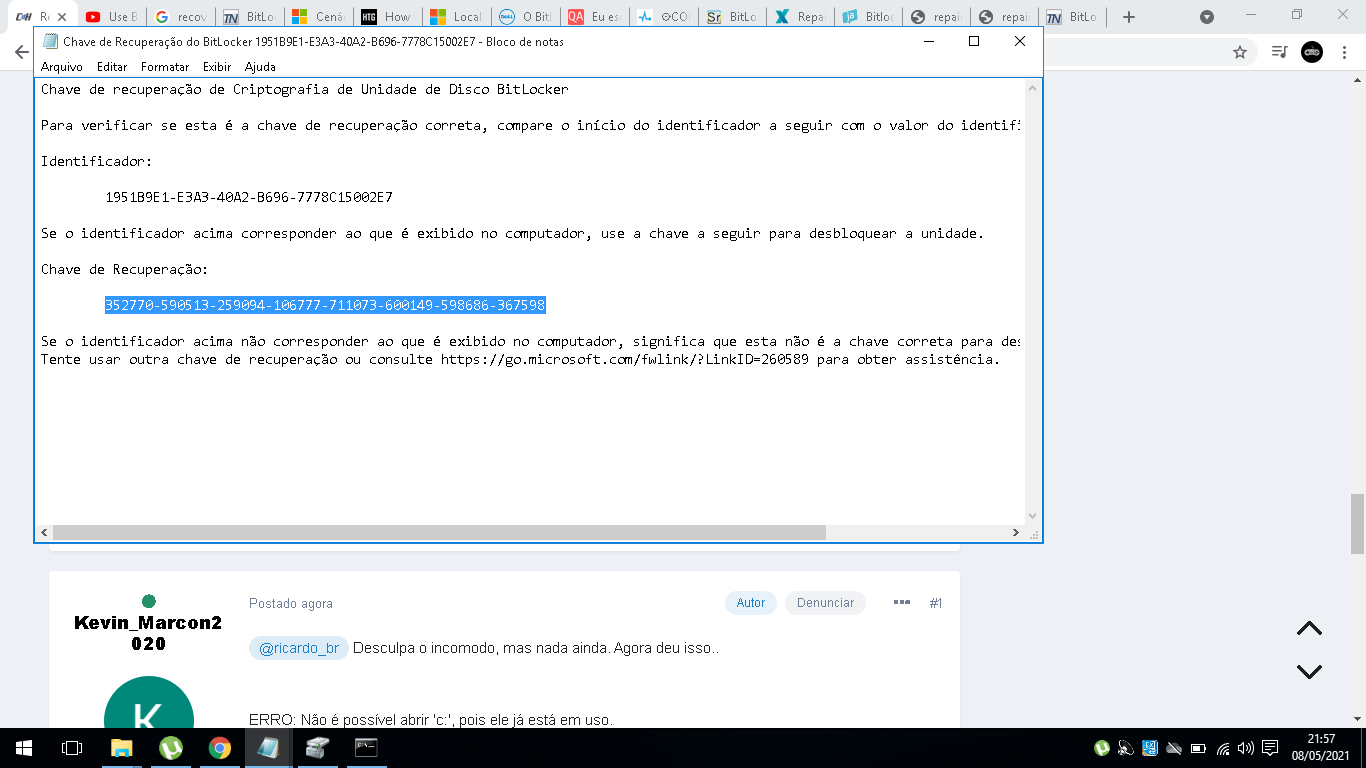This screenshot has height=768, width=1366.
Task: Open the Arquivo menu in Notepad
Action: coord(61,67)
